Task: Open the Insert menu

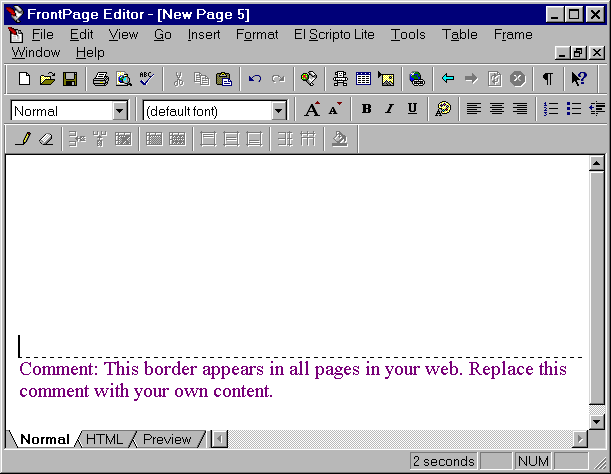Action: pyautogui.click(x=204, y=34)
